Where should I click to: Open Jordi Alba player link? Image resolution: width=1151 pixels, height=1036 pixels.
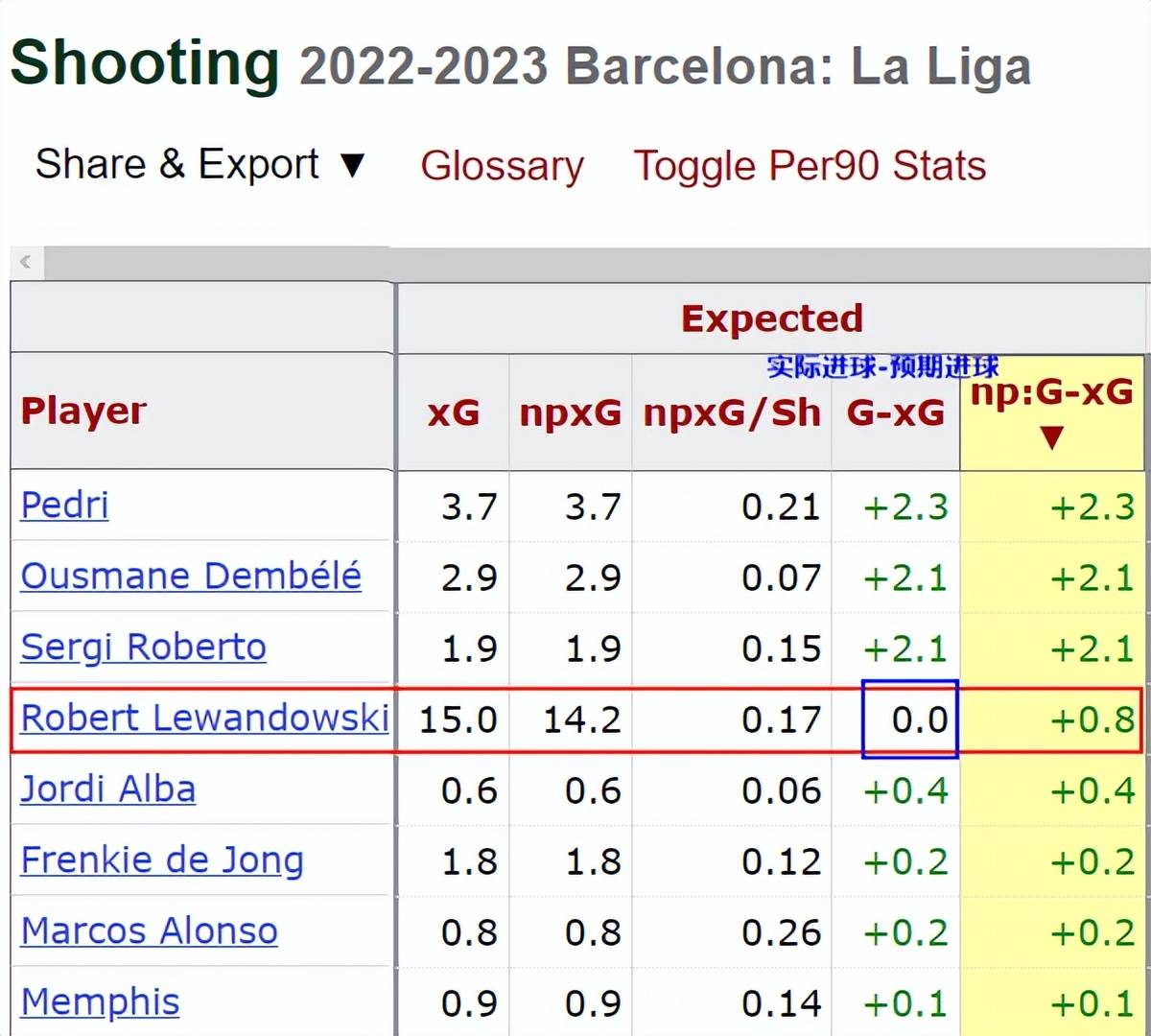click(x=107, y=789)
